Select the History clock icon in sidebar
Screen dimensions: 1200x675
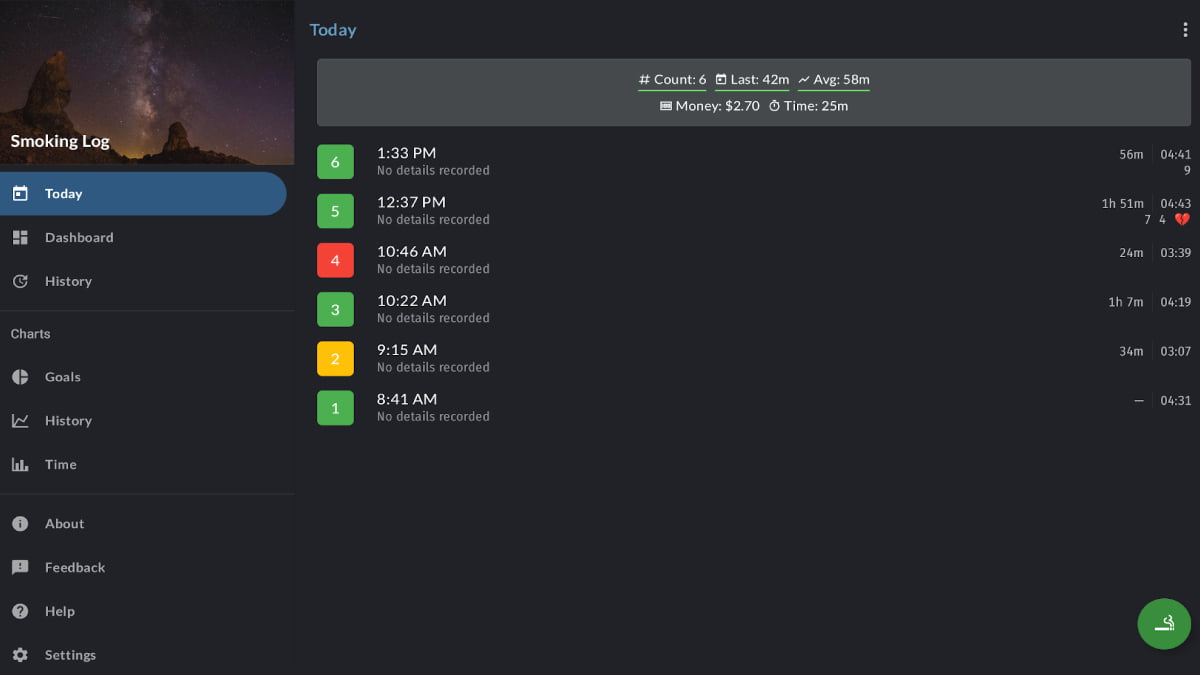[20, 281]
